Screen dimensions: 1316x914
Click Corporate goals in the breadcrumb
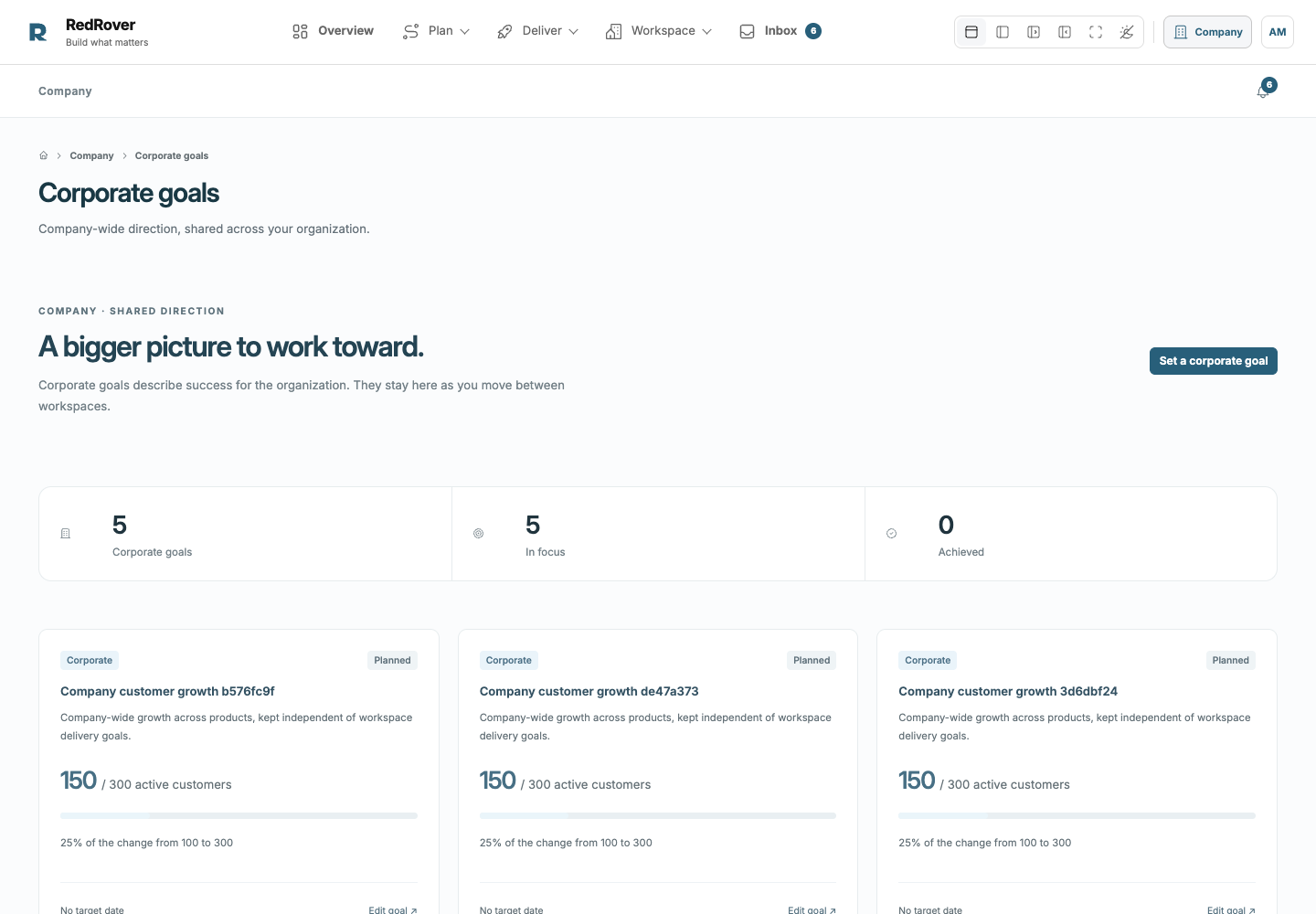click(172, 155)
